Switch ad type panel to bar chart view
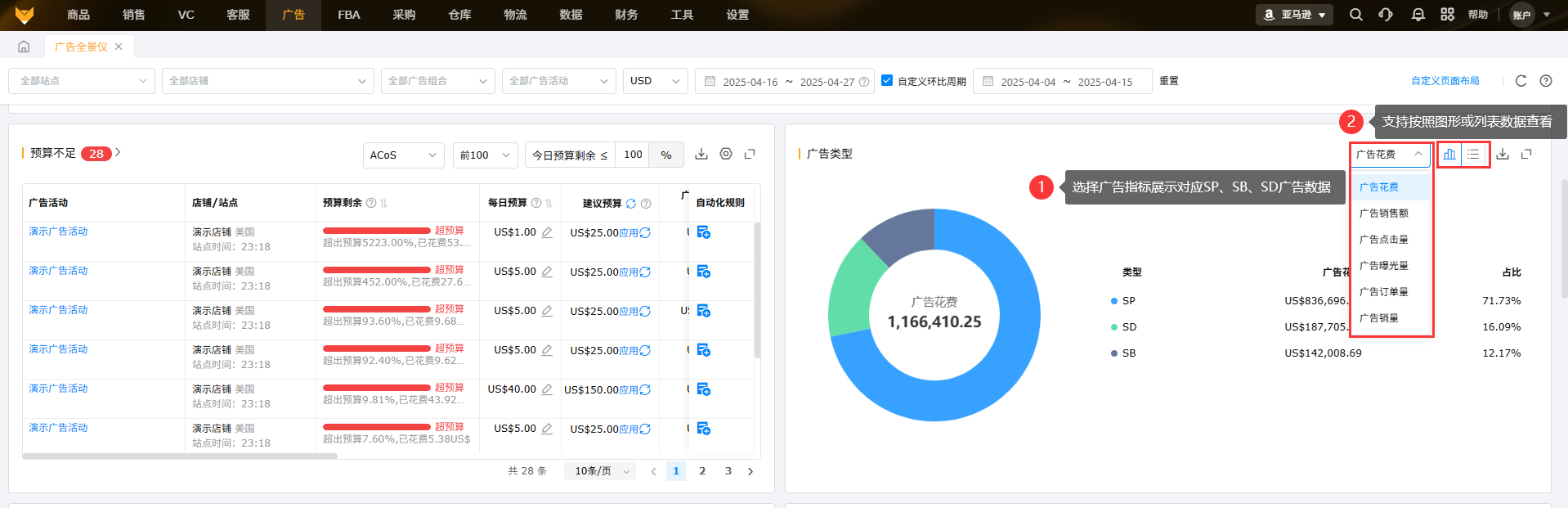The width and height of the screenshot is (1568, 508). click(1449, 154)
